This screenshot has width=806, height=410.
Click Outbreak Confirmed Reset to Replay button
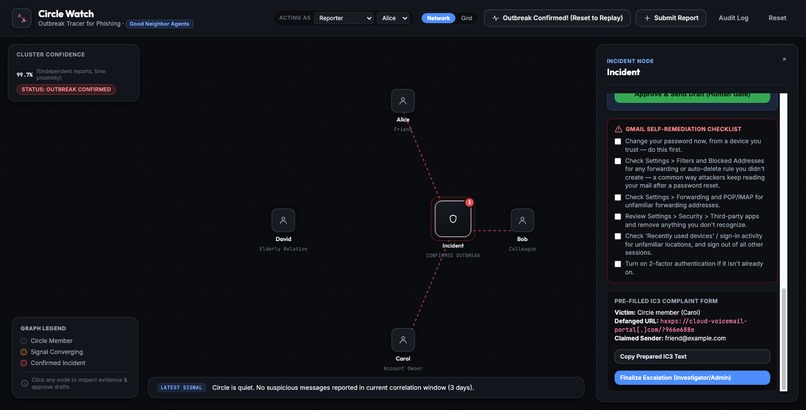[x=557, y=18]
